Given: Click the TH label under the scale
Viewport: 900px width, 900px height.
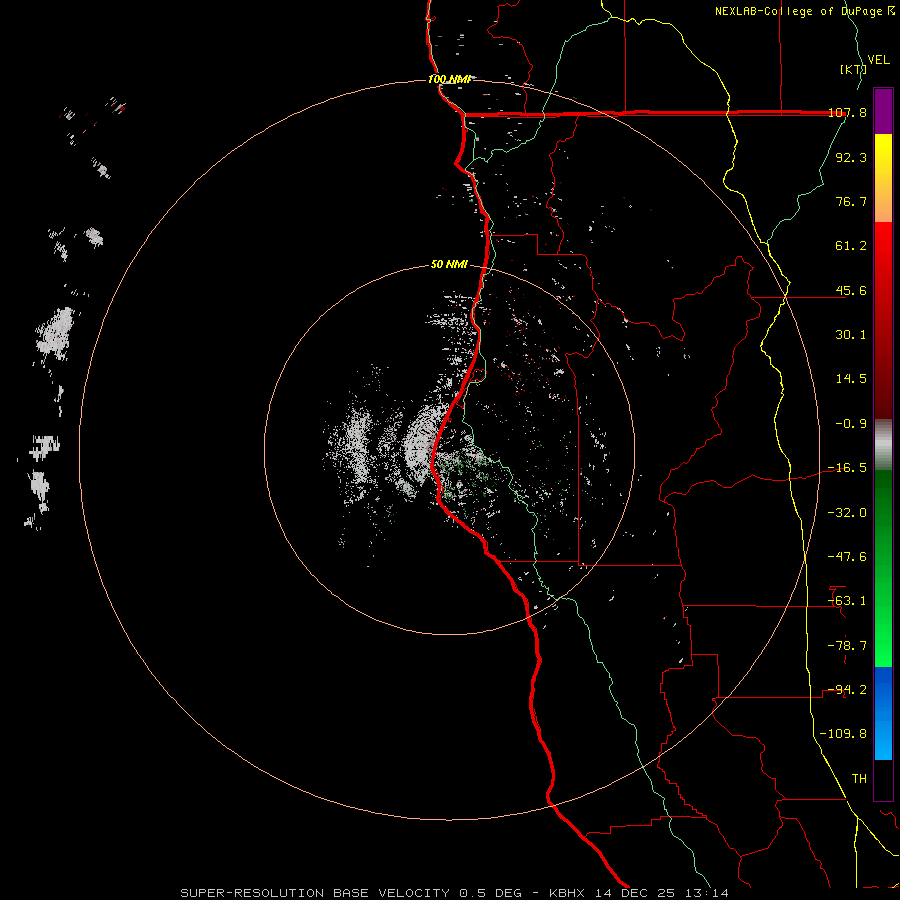Looking at the screenshot, I should (859, 779).
